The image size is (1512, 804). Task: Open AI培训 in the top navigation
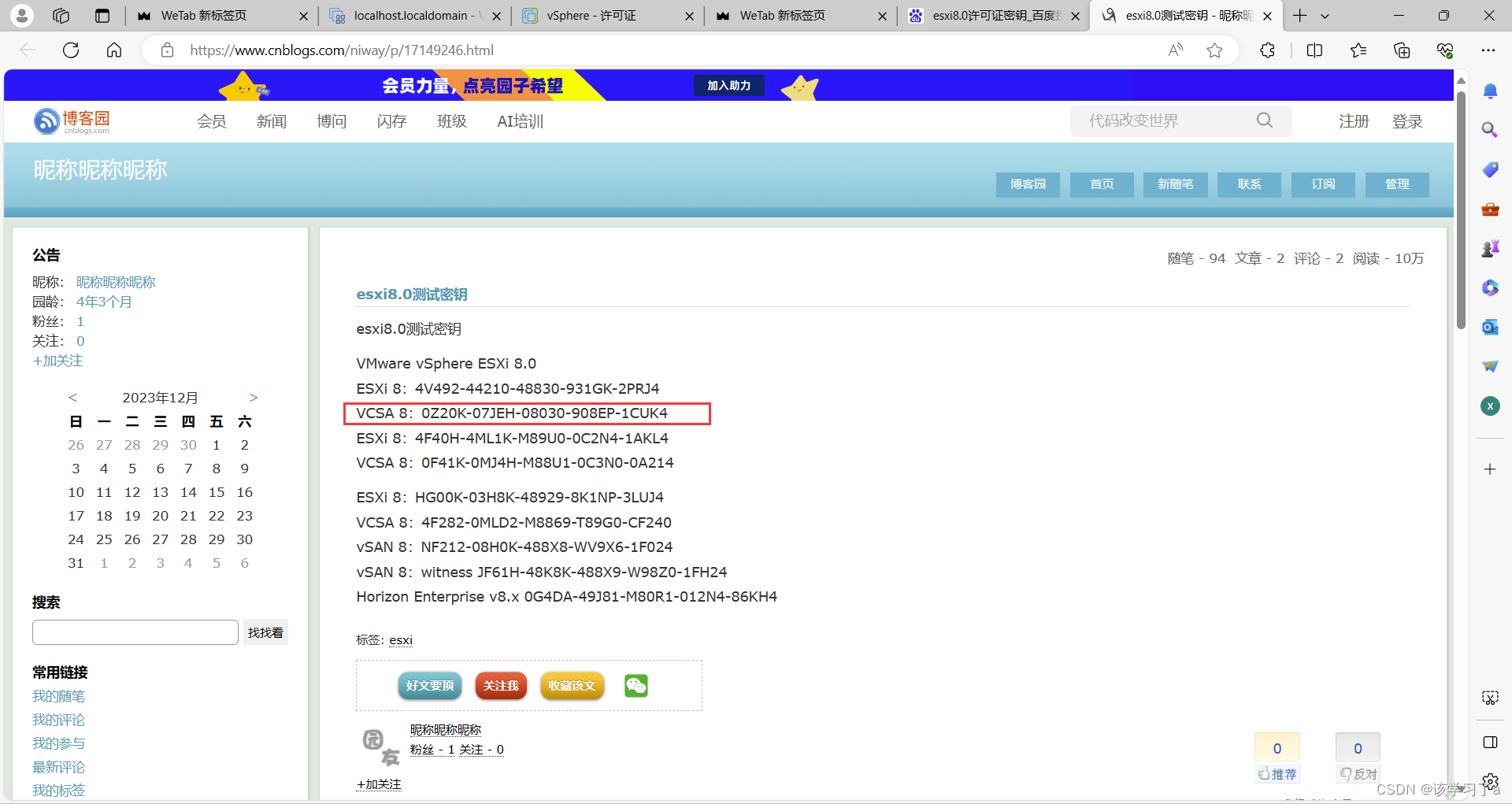[x=521, y=121]
